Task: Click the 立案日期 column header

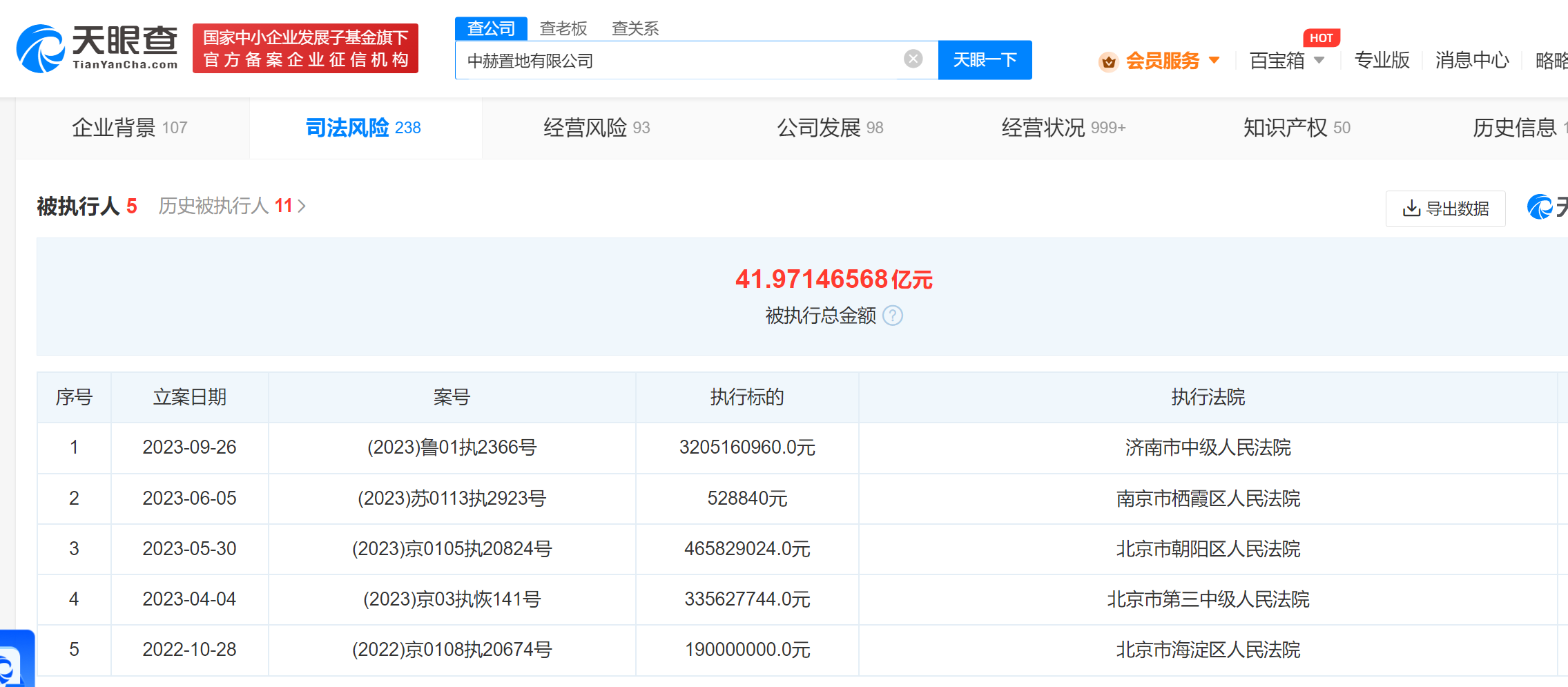Action: tap(189, 397)
